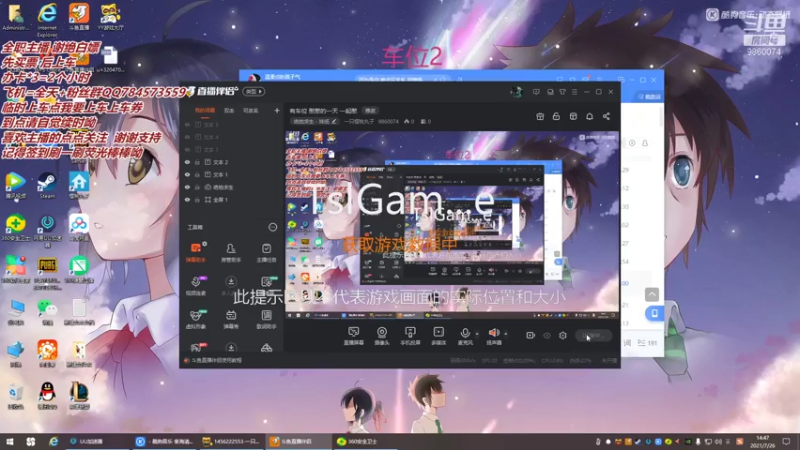
Task: Open the bell notification icon
Action: tap(590, 116)
